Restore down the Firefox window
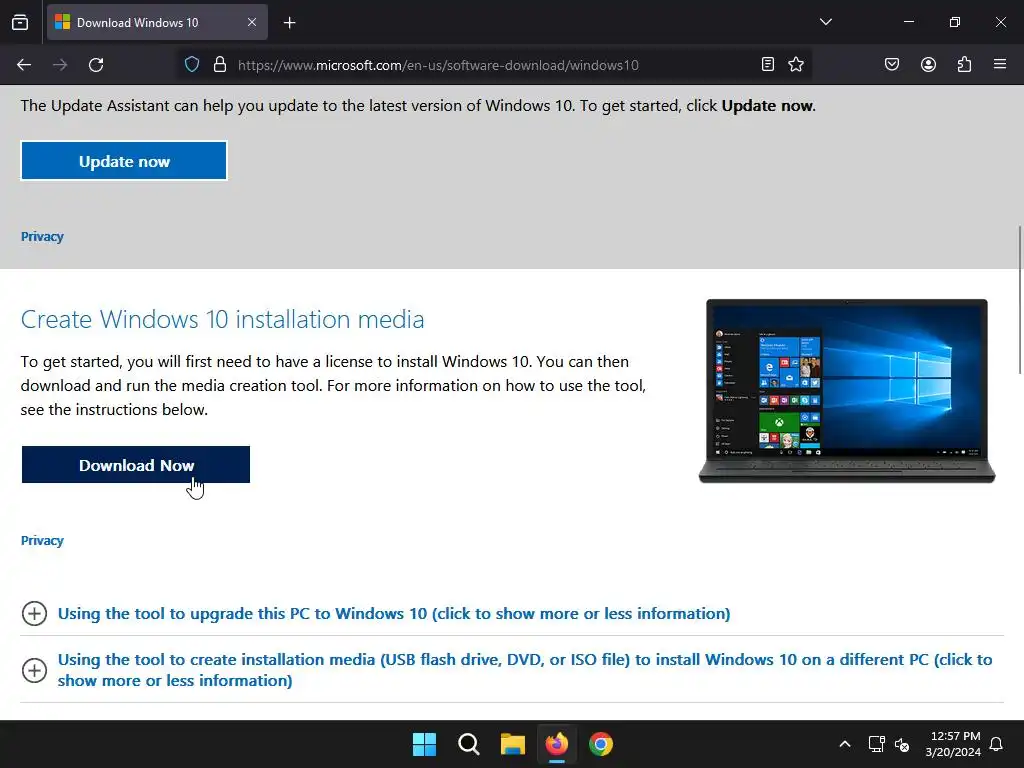 [955, 22]
